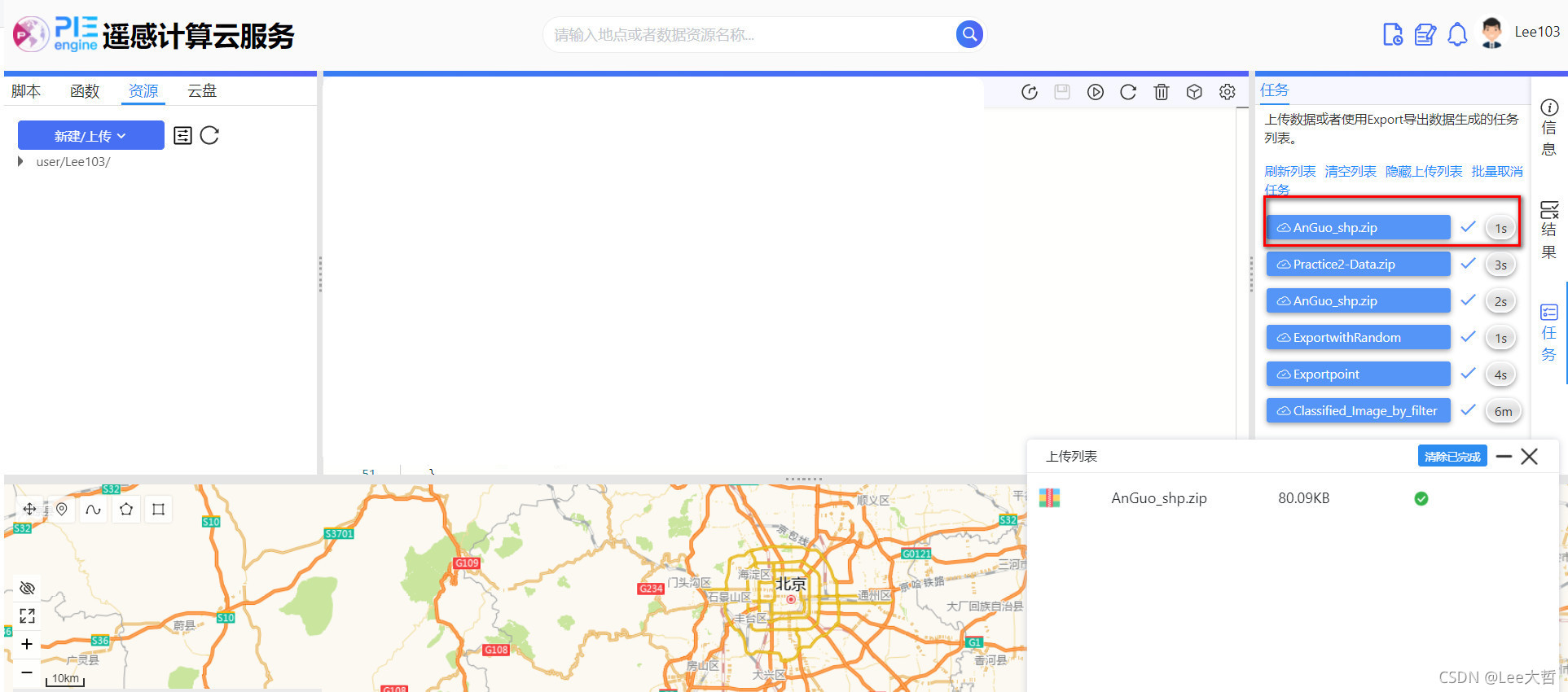Click the reload circular arrow in editor toolbar
1568x692 pixels.
pyautogui.click(x=1128, y=92)
